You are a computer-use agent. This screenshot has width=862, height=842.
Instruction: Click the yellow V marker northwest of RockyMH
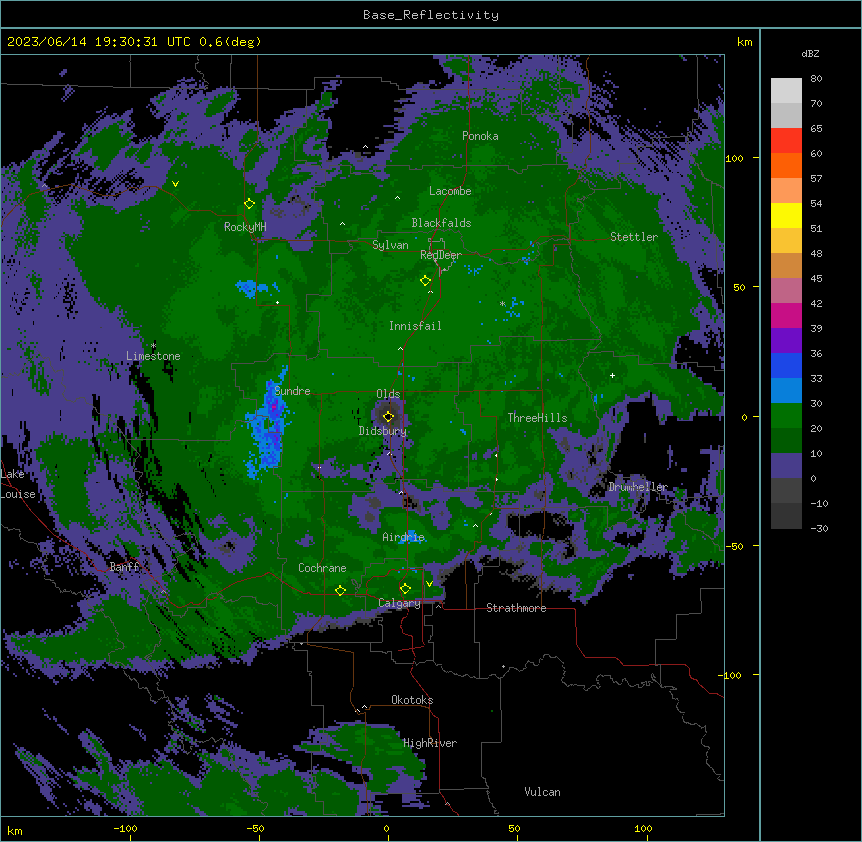point(175,184)
